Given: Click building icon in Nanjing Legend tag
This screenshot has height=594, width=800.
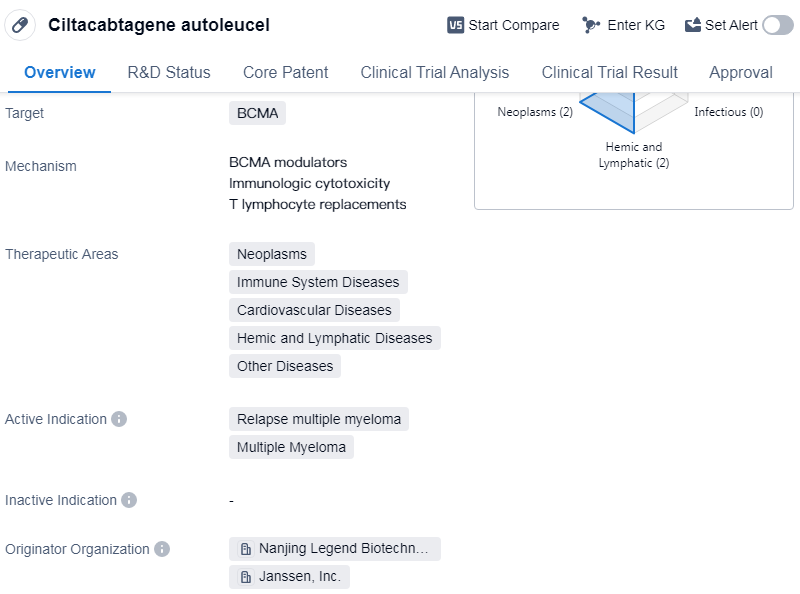Looking at the screenshot, I should coord(245,549).
